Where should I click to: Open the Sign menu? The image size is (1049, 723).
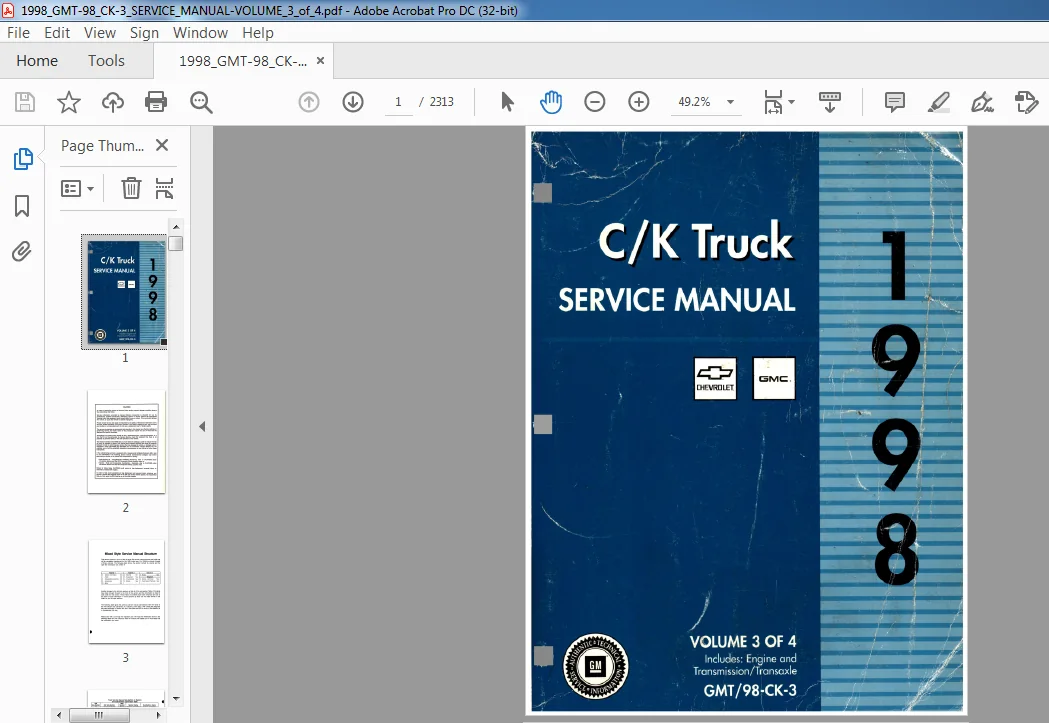pos(144,33)
